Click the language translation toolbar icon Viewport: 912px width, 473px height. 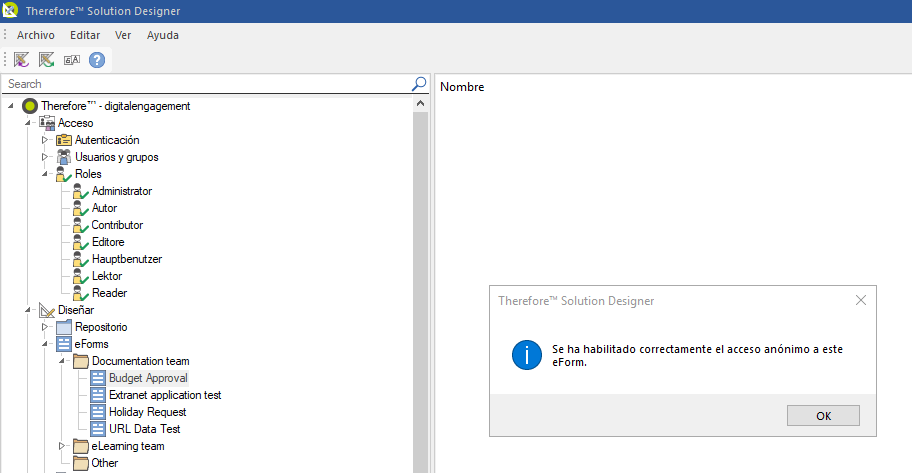pyautogui.click(x=72, y=59)
